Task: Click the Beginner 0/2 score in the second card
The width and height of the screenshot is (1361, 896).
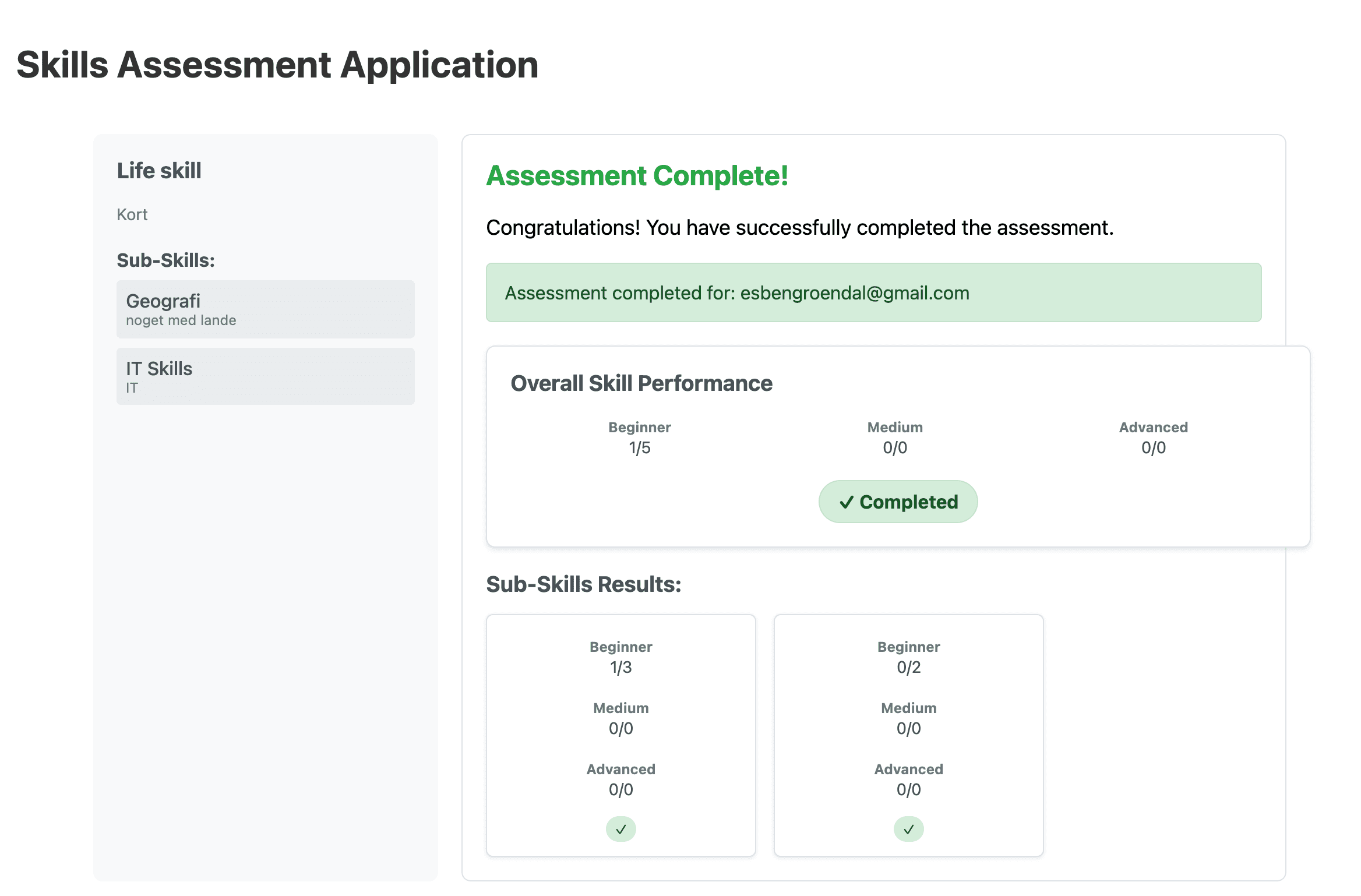Action: 908,666
